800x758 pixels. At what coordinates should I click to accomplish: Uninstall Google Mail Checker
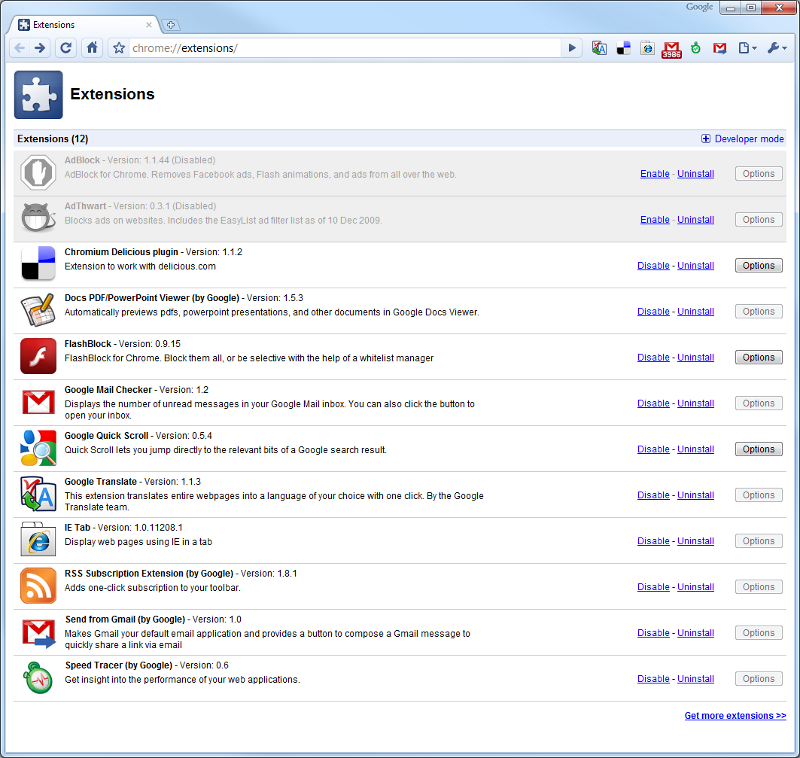click(x=695, y=403)
